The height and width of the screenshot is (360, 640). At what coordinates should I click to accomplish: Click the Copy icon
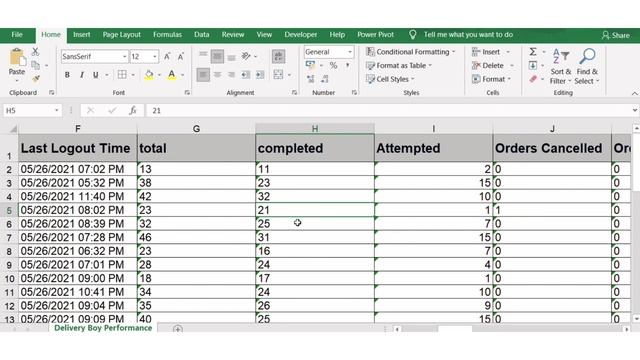36,65
